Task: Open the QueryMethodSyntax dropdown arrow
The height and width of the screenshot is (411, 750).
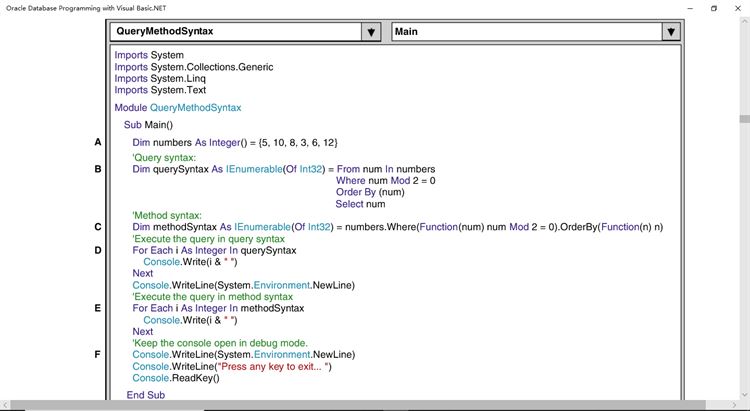Action: coord(371,32)
